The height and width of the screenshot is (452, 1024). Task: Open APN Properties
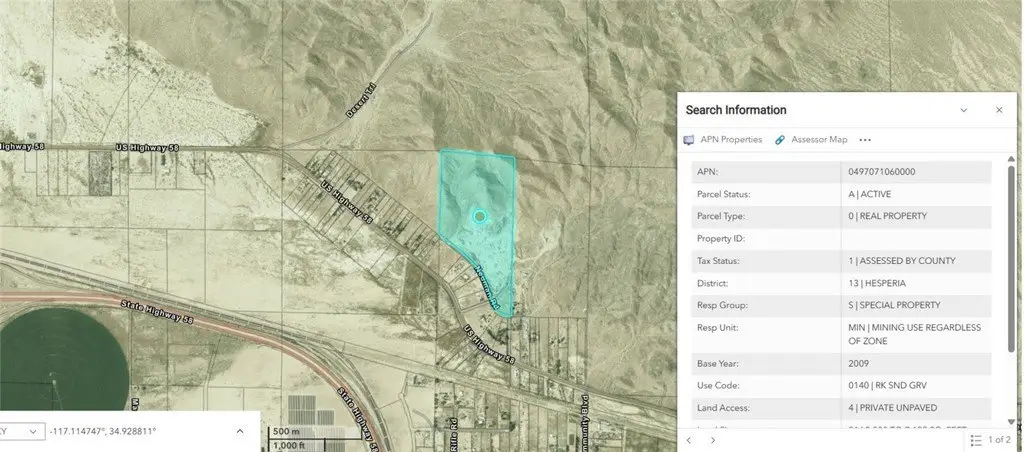click(x=723, y=140)
